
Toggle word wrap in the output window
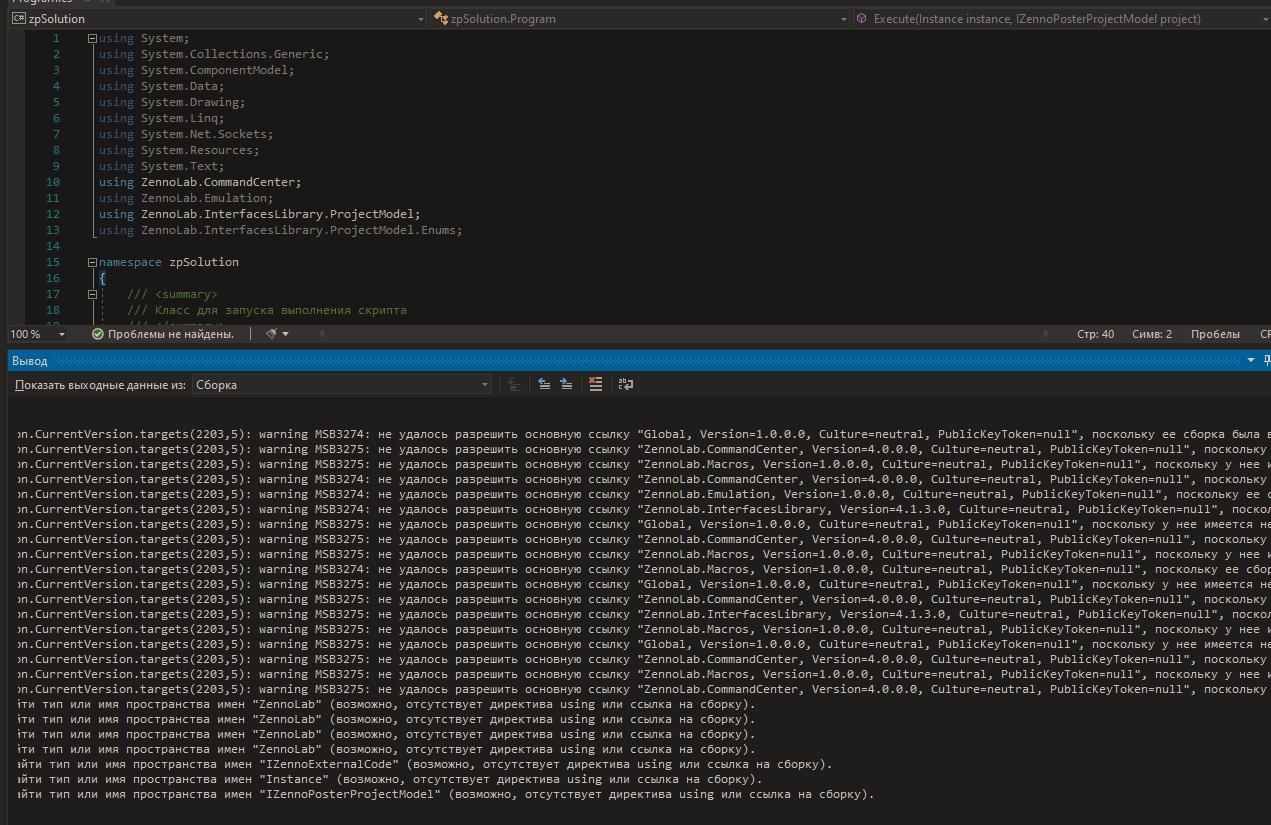626,384
